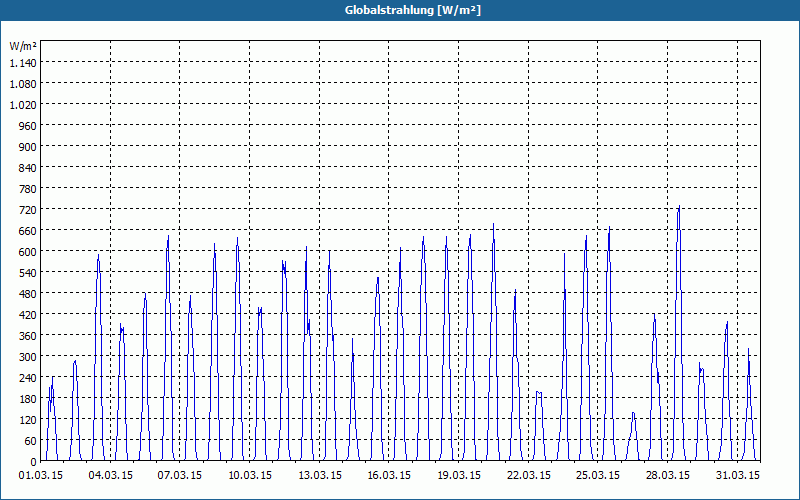Select the 28.03.15 date label
The image size is (800, 500).
(667, 476)
